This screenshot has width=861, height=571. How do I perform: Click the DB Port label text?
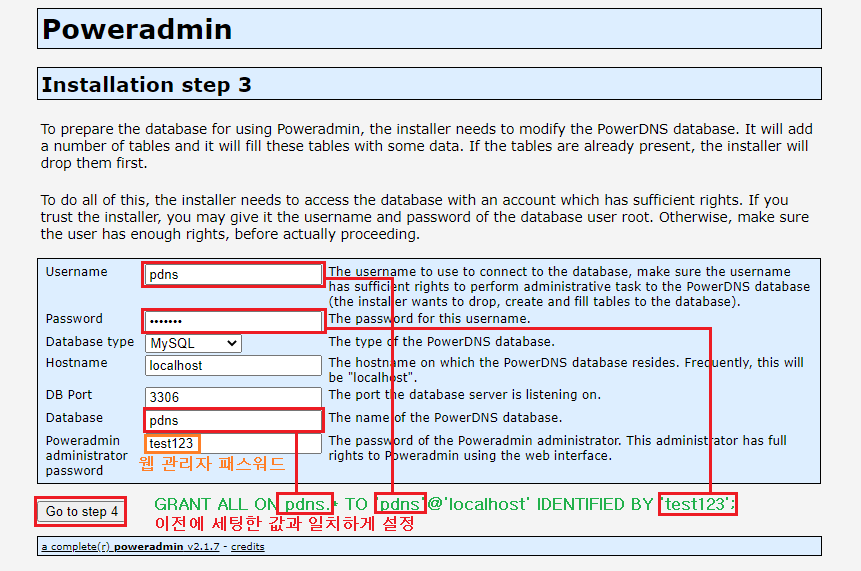tap(69, 395)
